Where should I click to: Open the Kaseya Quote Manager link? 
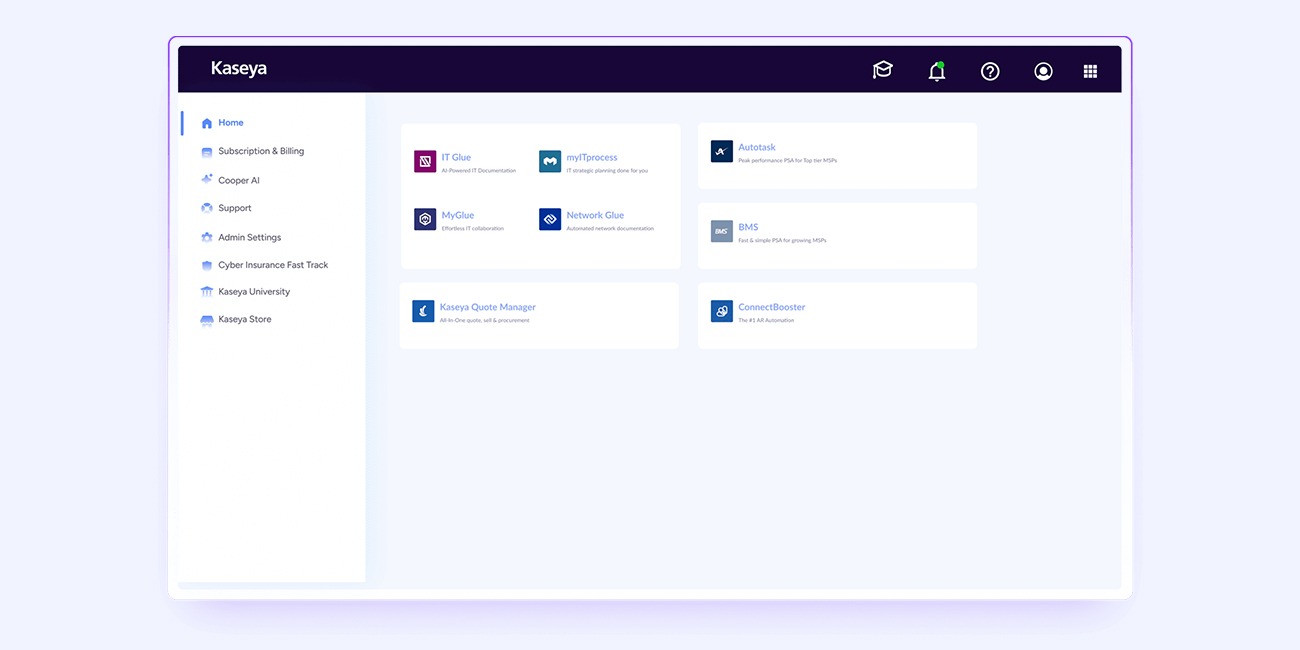(488, 307)
